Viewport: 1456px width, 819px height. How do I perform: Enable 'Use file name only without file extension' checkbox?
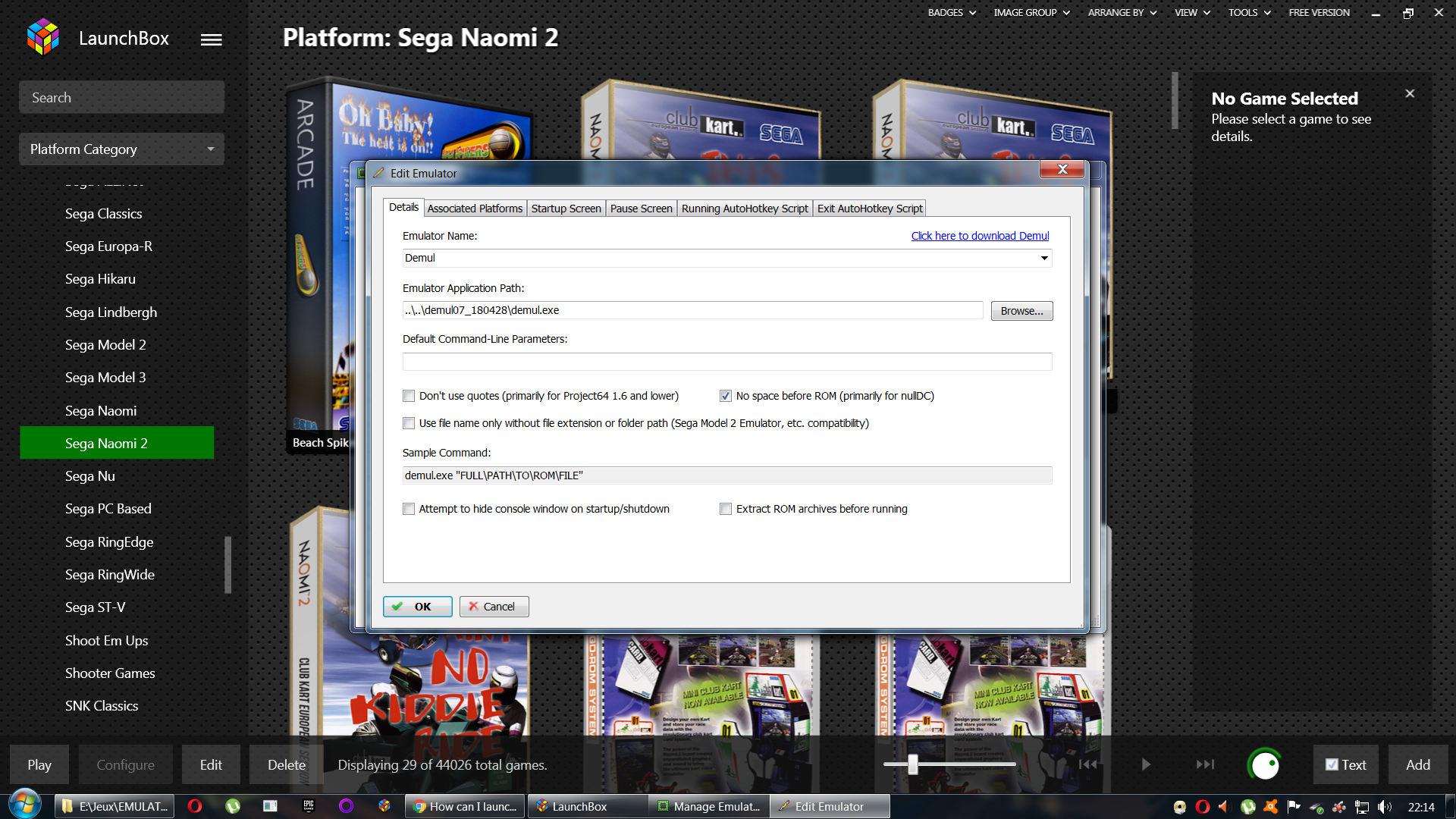point(409,423)
